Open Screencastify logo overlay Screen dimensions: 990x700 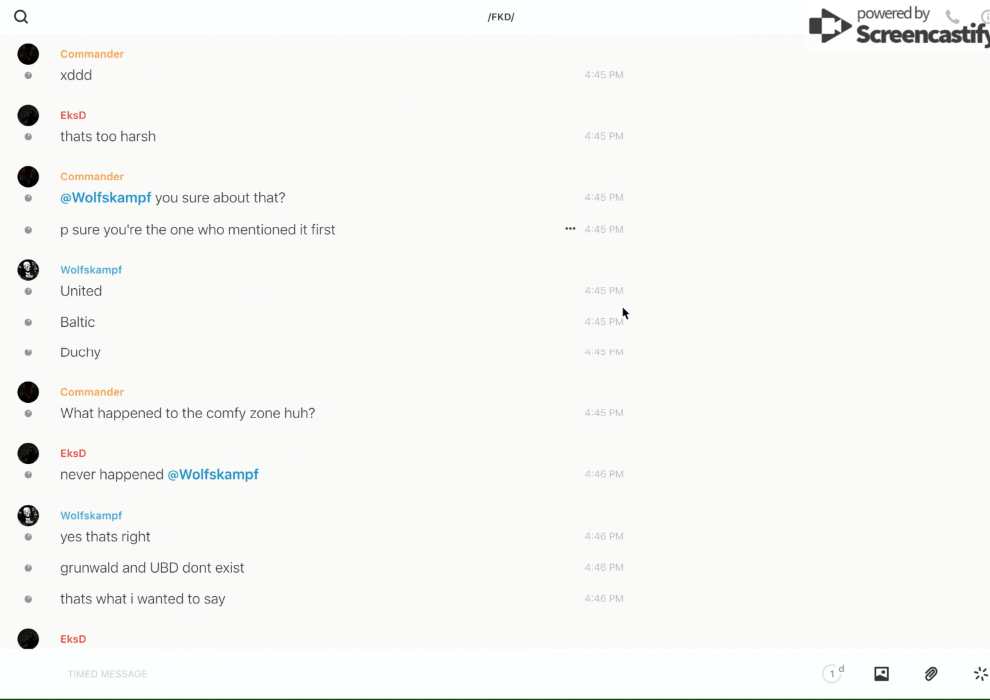(x=897, y=27)
